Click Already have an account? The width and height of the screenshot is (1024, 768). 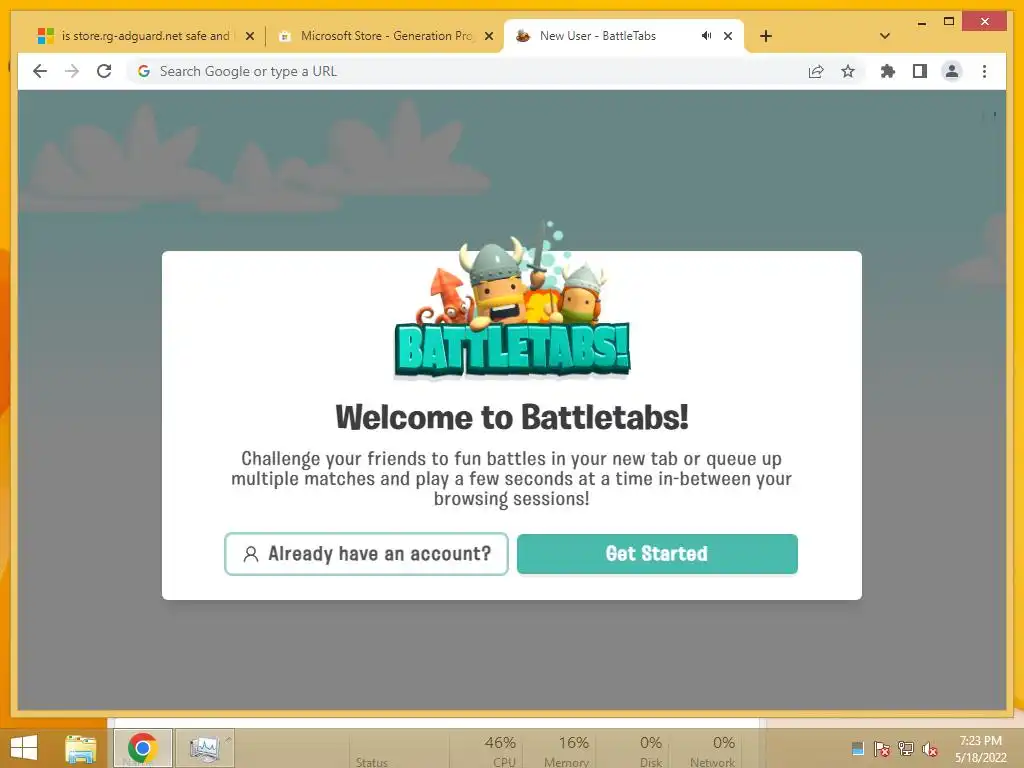click(x=366, y=554)
